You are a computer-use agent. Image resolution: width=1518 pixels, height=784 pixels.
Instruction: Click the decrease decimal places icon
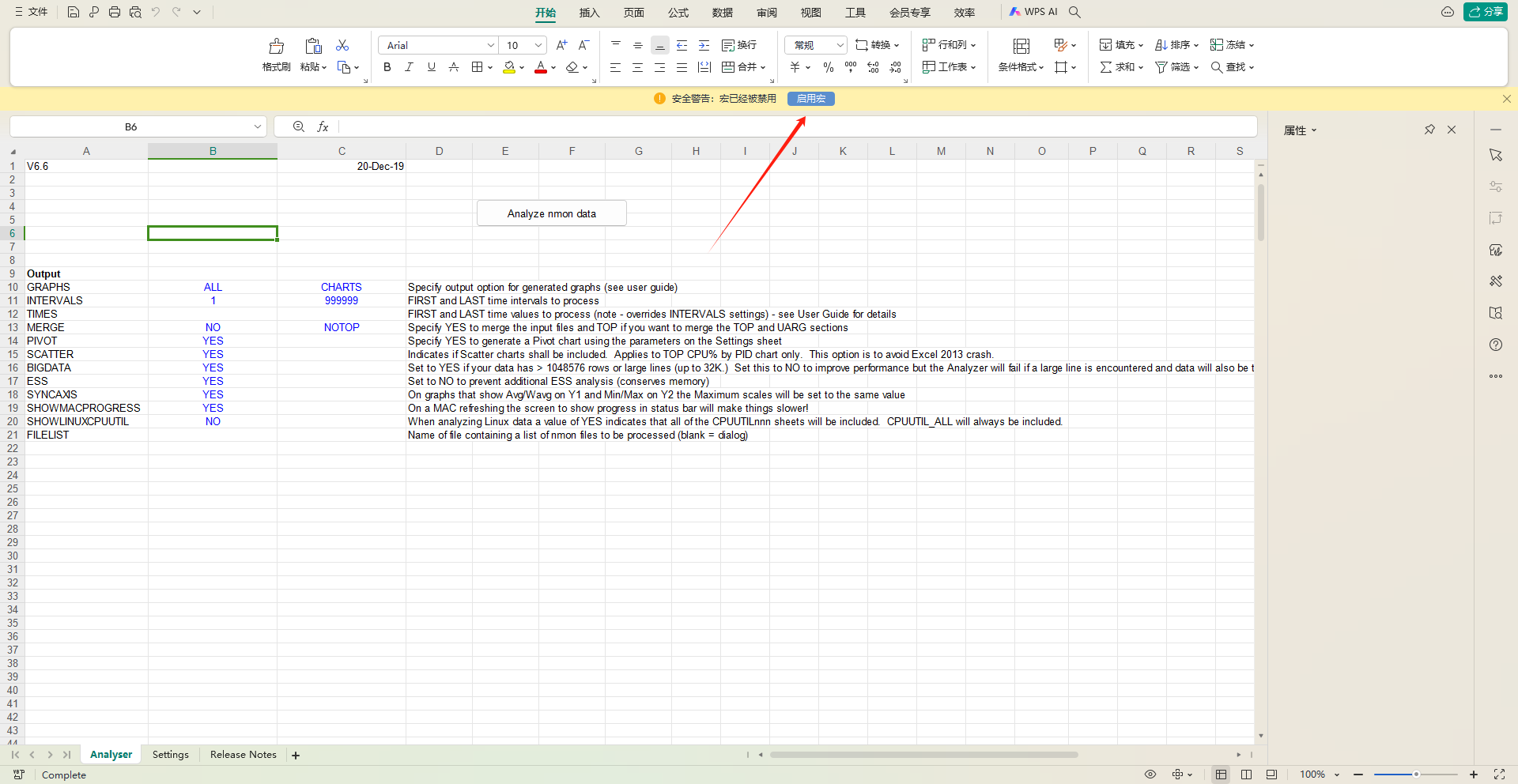tap(895, 67)
